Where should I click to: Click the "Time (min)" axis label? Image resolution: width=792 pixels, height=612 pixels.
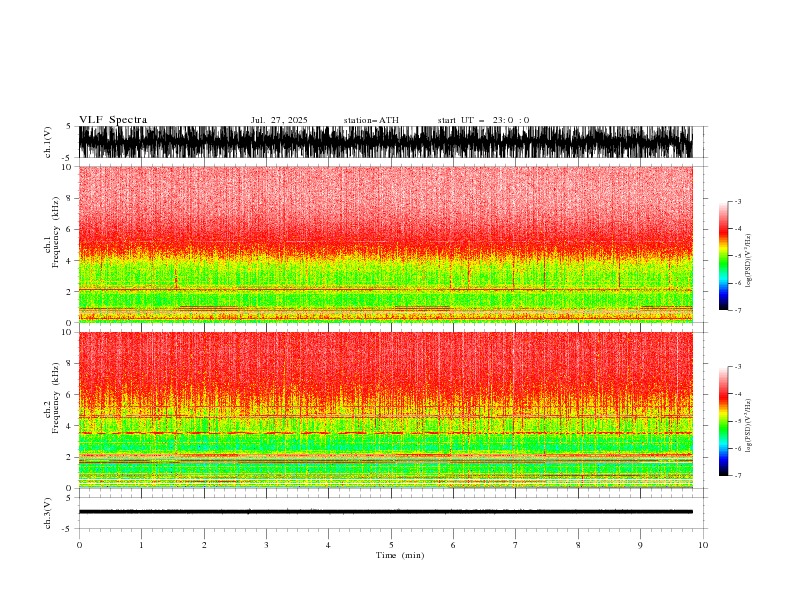pos(400,555)
